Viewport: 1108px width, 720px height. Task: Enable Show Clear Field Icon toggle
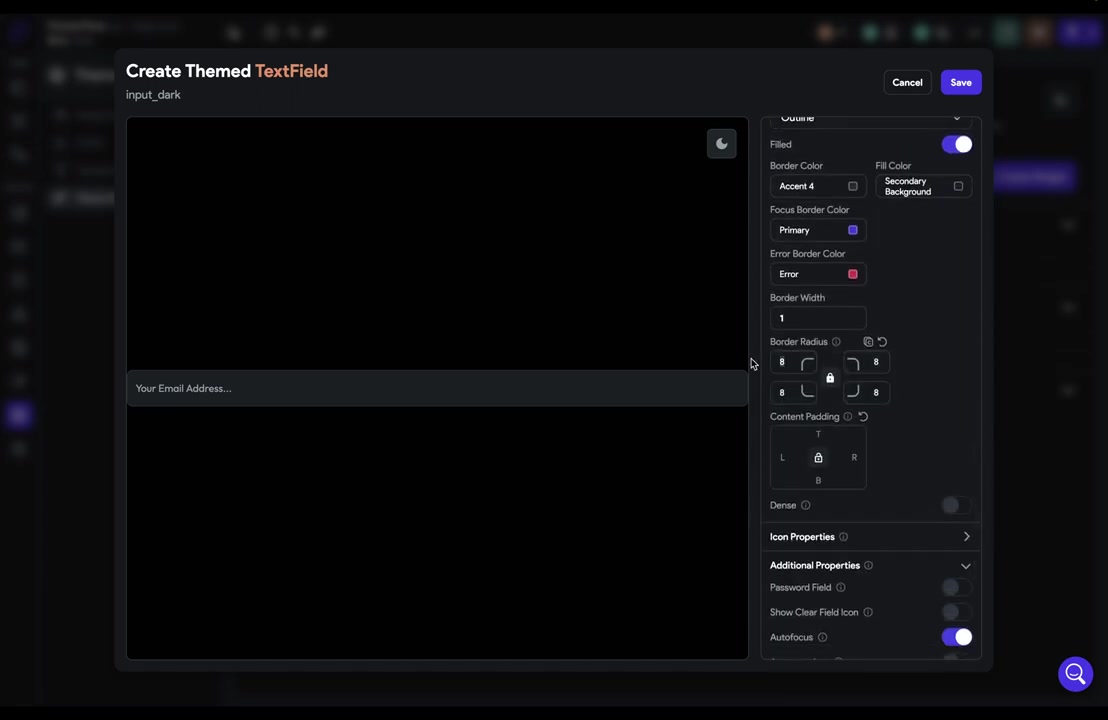pyautogui.click(x=957, y=613)
